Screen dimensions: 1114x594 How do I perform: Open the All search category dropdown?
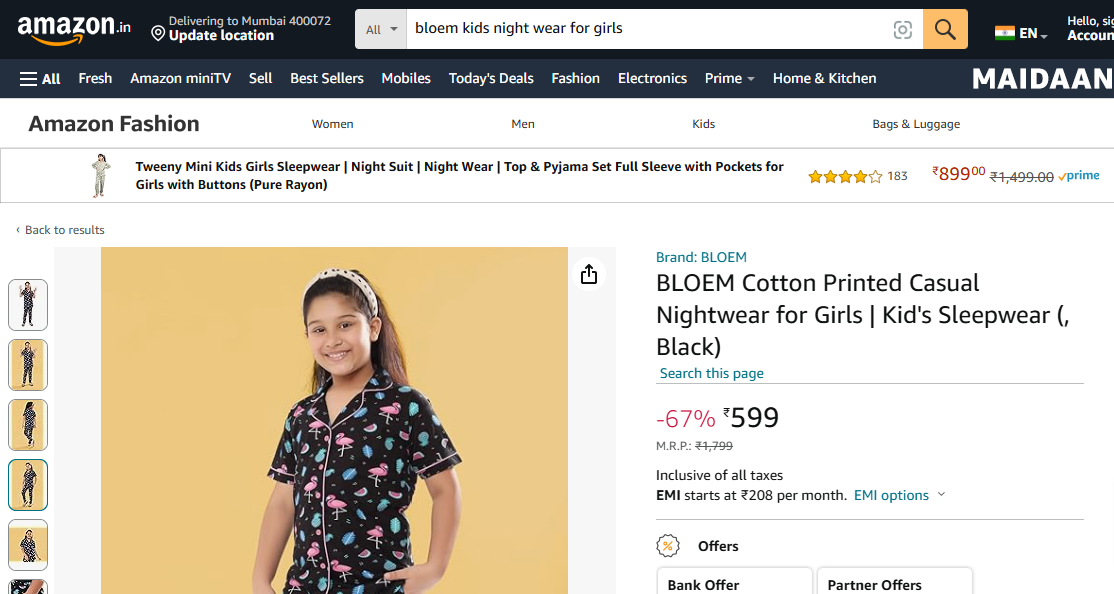[381, 29]
